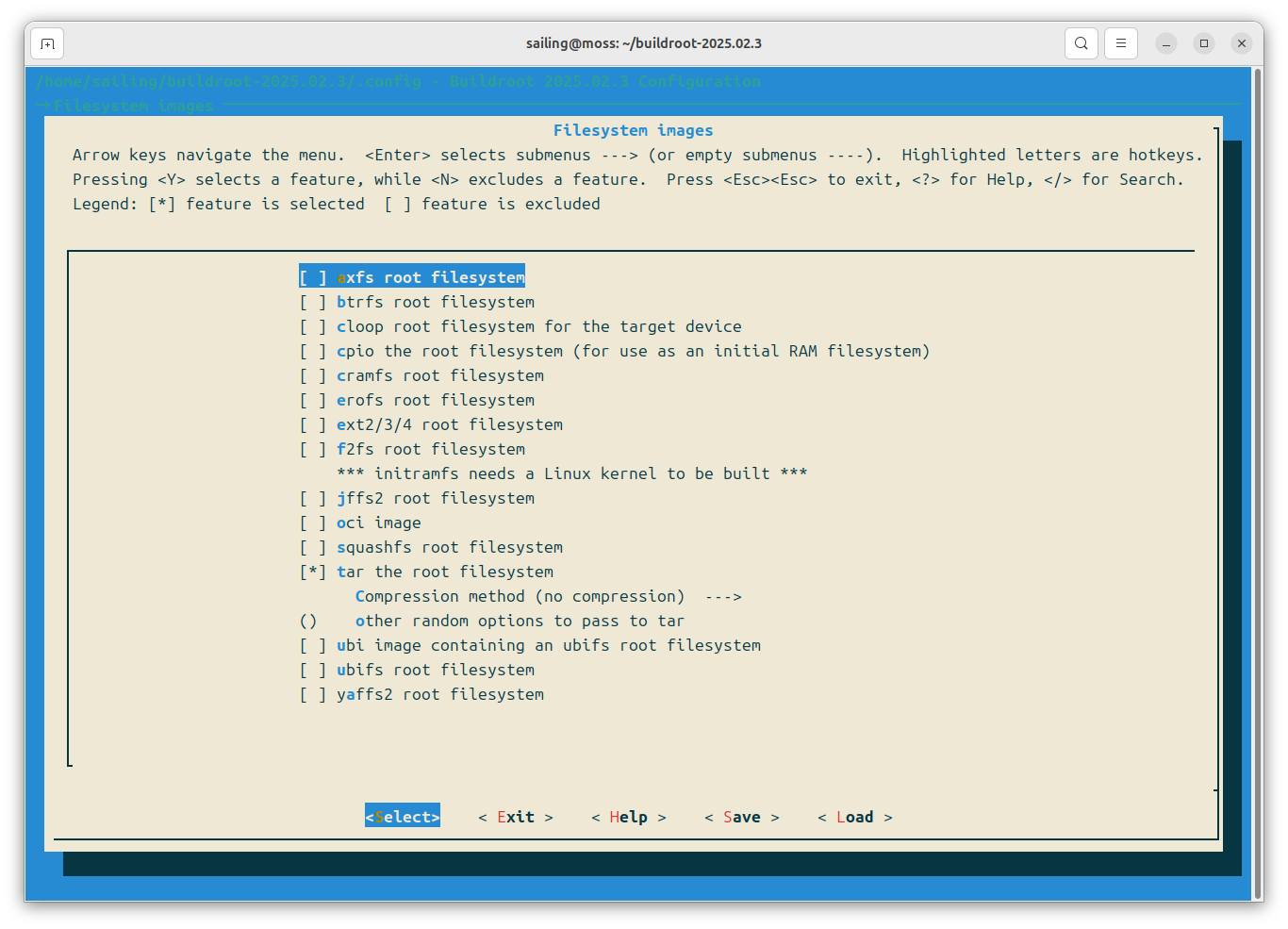Select the other random options to pass to tar field
Image resolution: width=1288 pixels, height=929 pixels.
[519, 622]
